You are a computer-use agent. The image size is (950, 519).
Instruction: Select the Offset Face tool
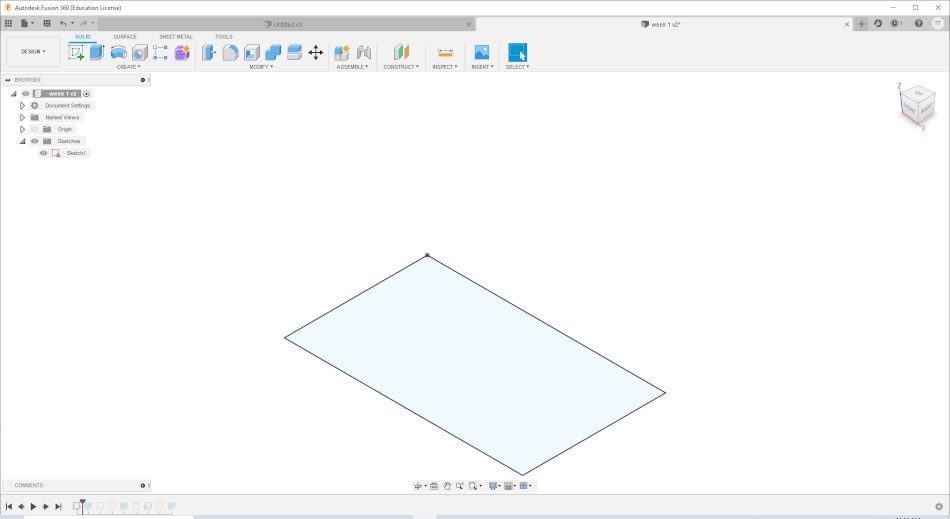point(294,53)
